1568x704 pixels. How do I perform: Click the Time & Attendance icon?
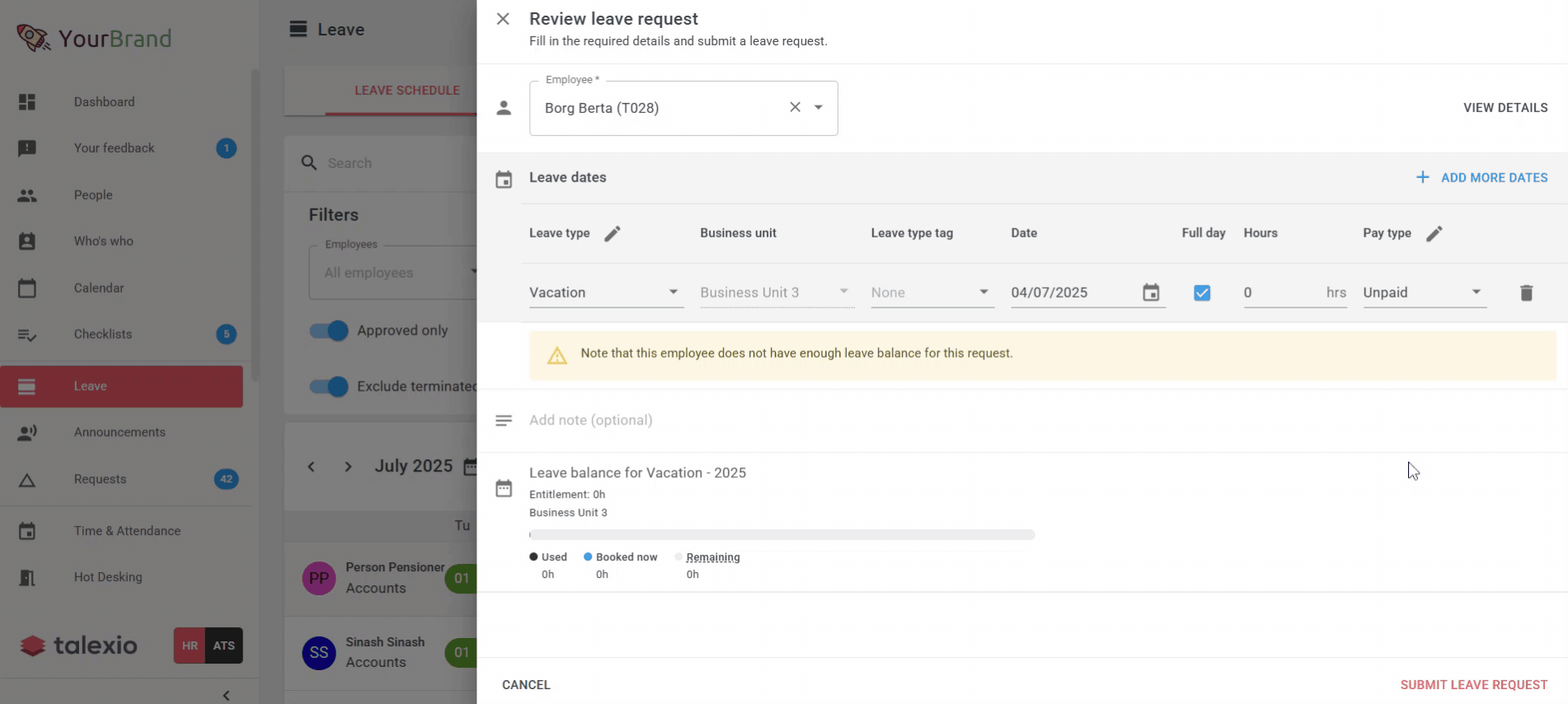click(x=27, y=532)
